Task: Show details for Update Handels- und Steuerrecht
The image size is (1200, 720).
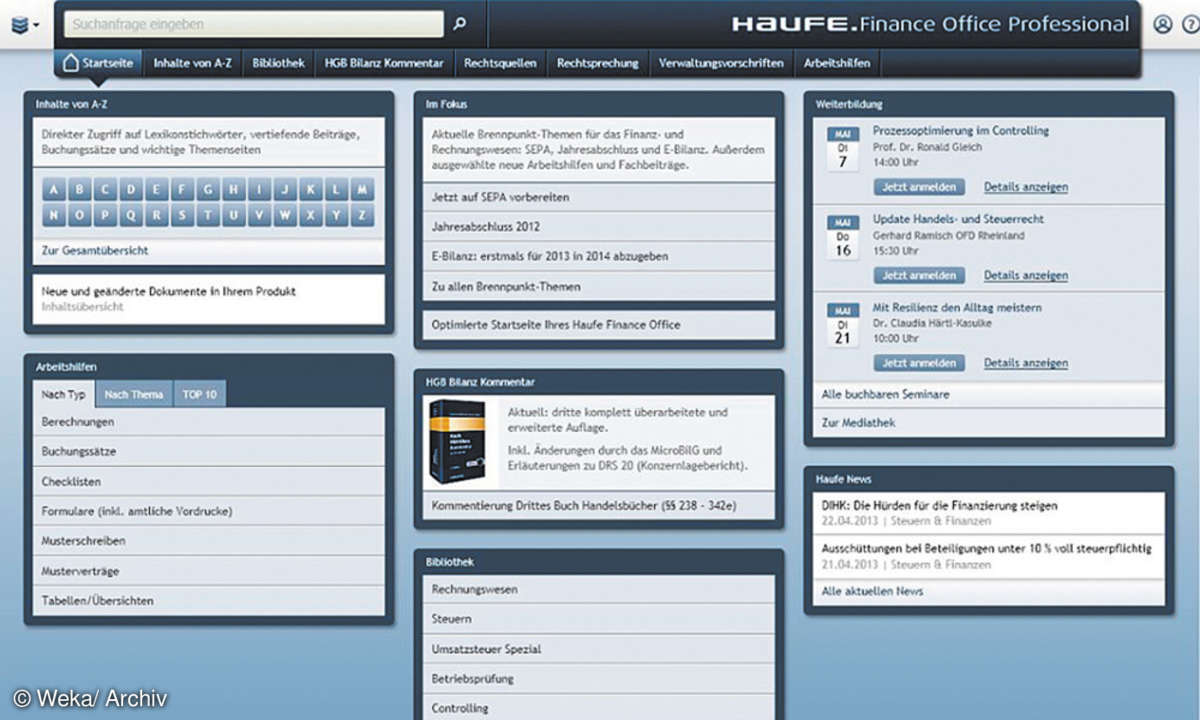Action: click(1026, 275)
